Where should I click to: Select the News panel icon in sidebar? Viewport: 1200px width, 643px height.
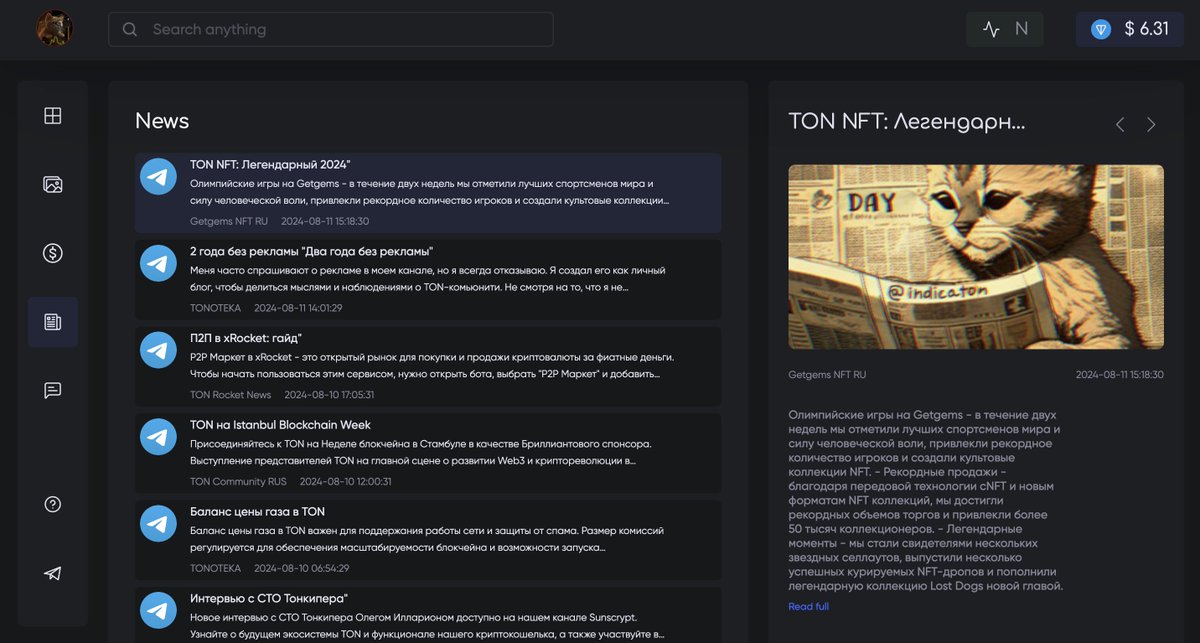(52, 322)
